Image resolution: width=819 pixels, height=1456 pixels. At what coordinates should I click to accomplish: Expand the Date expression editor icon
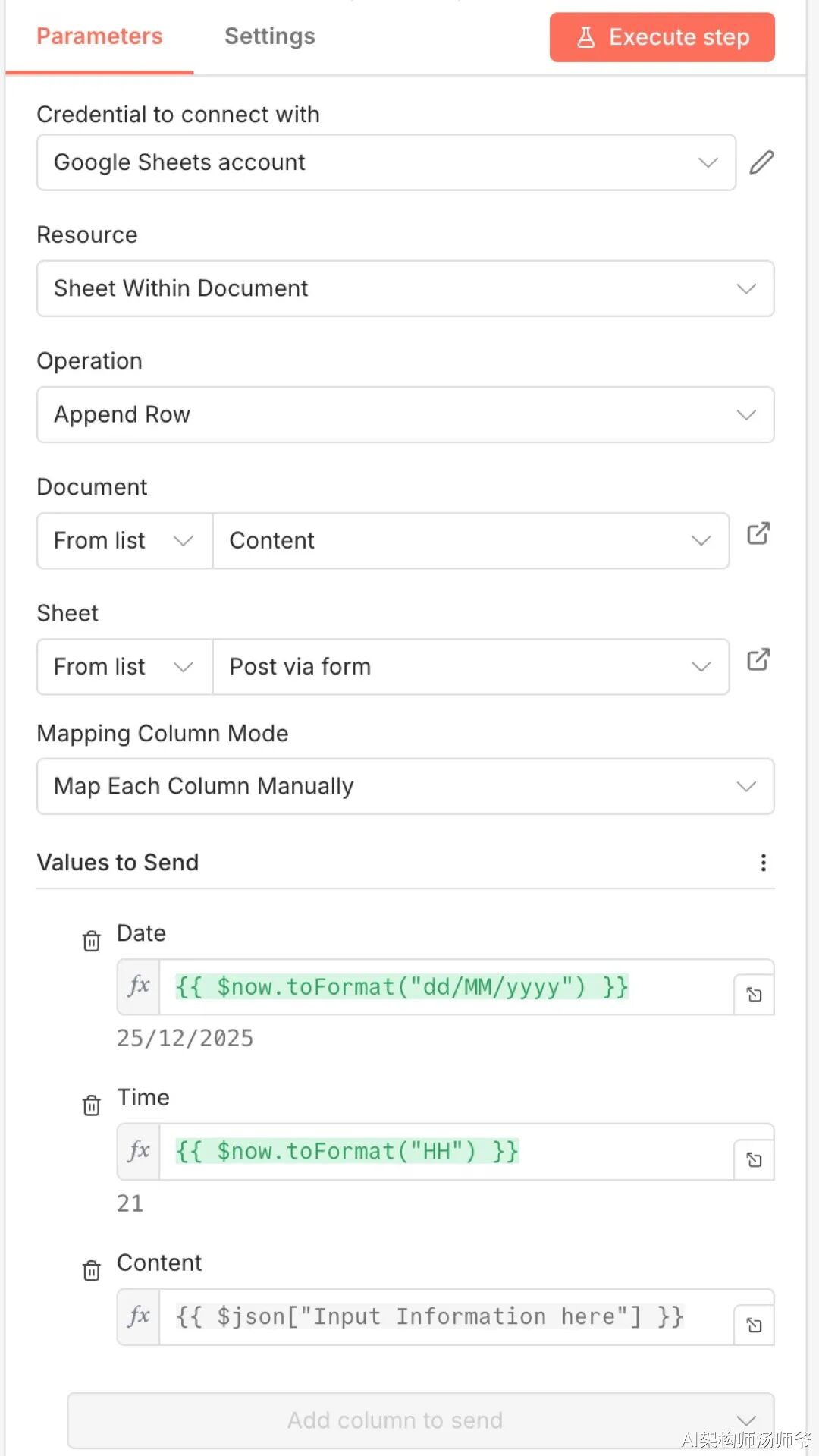[x=754, y=995]
